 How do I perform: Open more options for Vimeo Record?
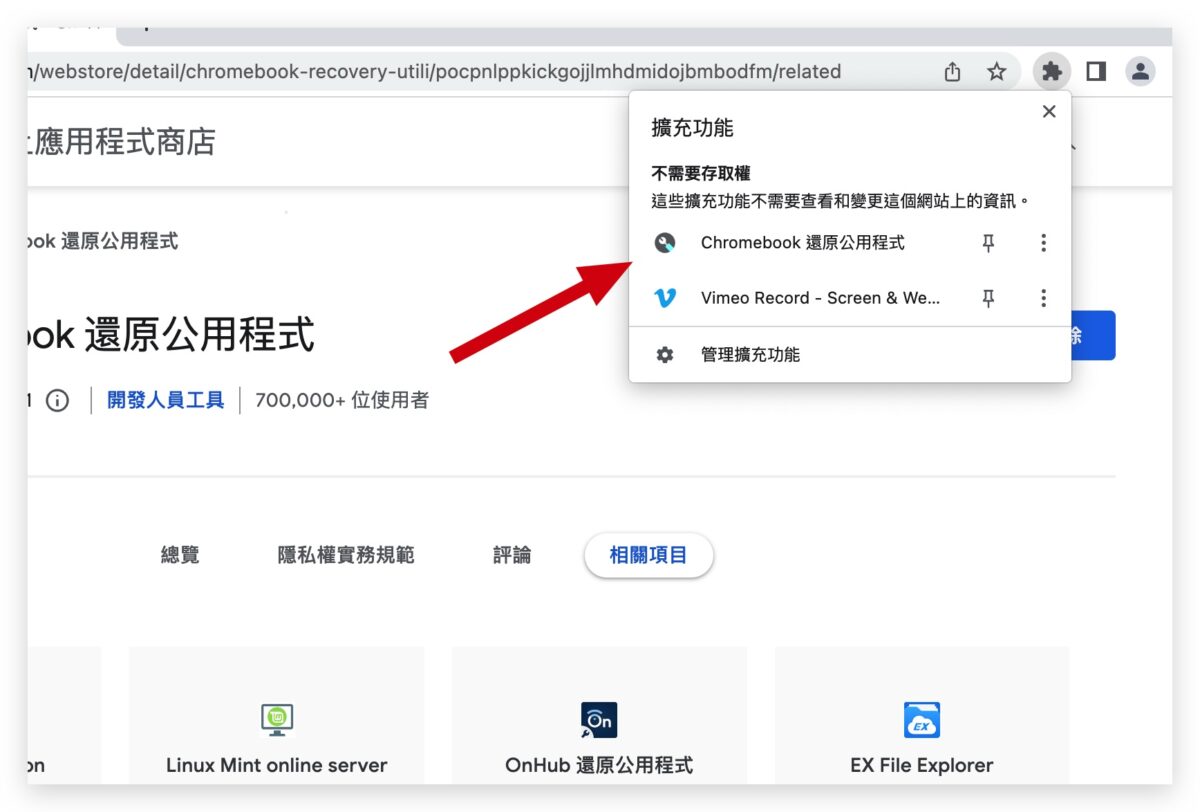pyautogui.click(x=1043, y=298)
